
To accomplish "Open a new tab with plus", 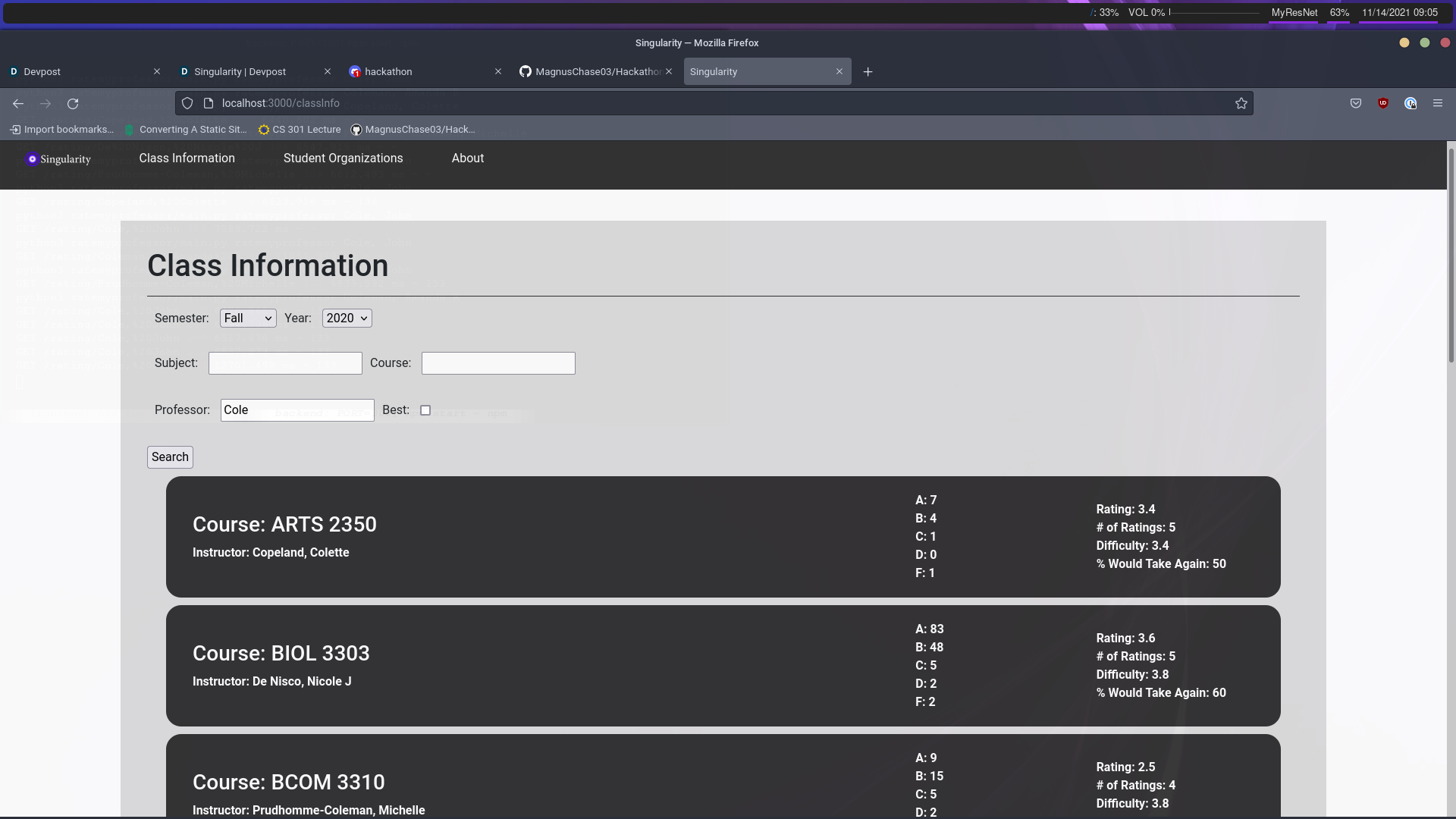I will pos(868,72).
